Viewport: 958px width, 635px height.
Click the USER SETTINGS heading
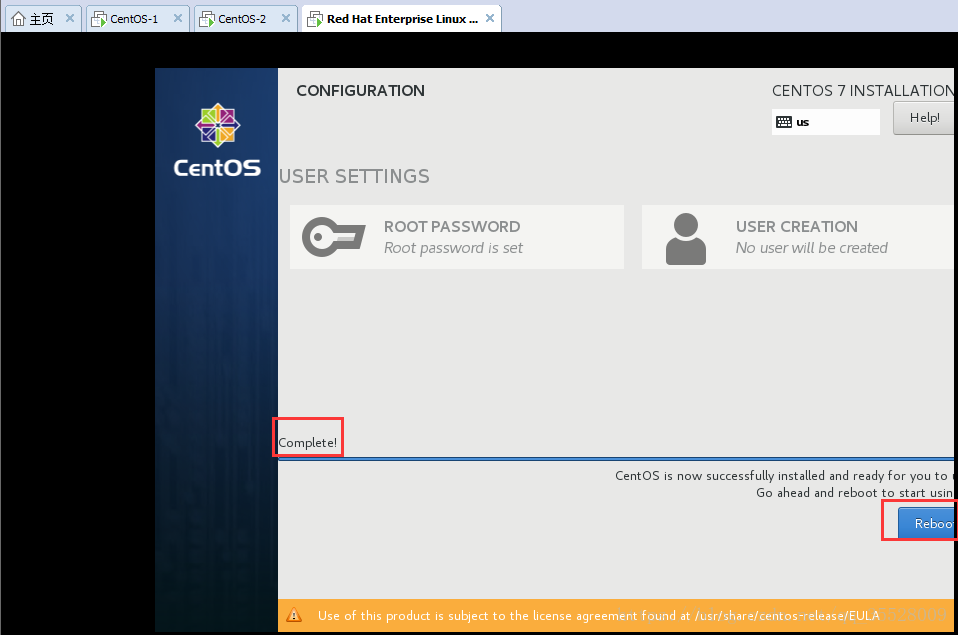point(354,176)
